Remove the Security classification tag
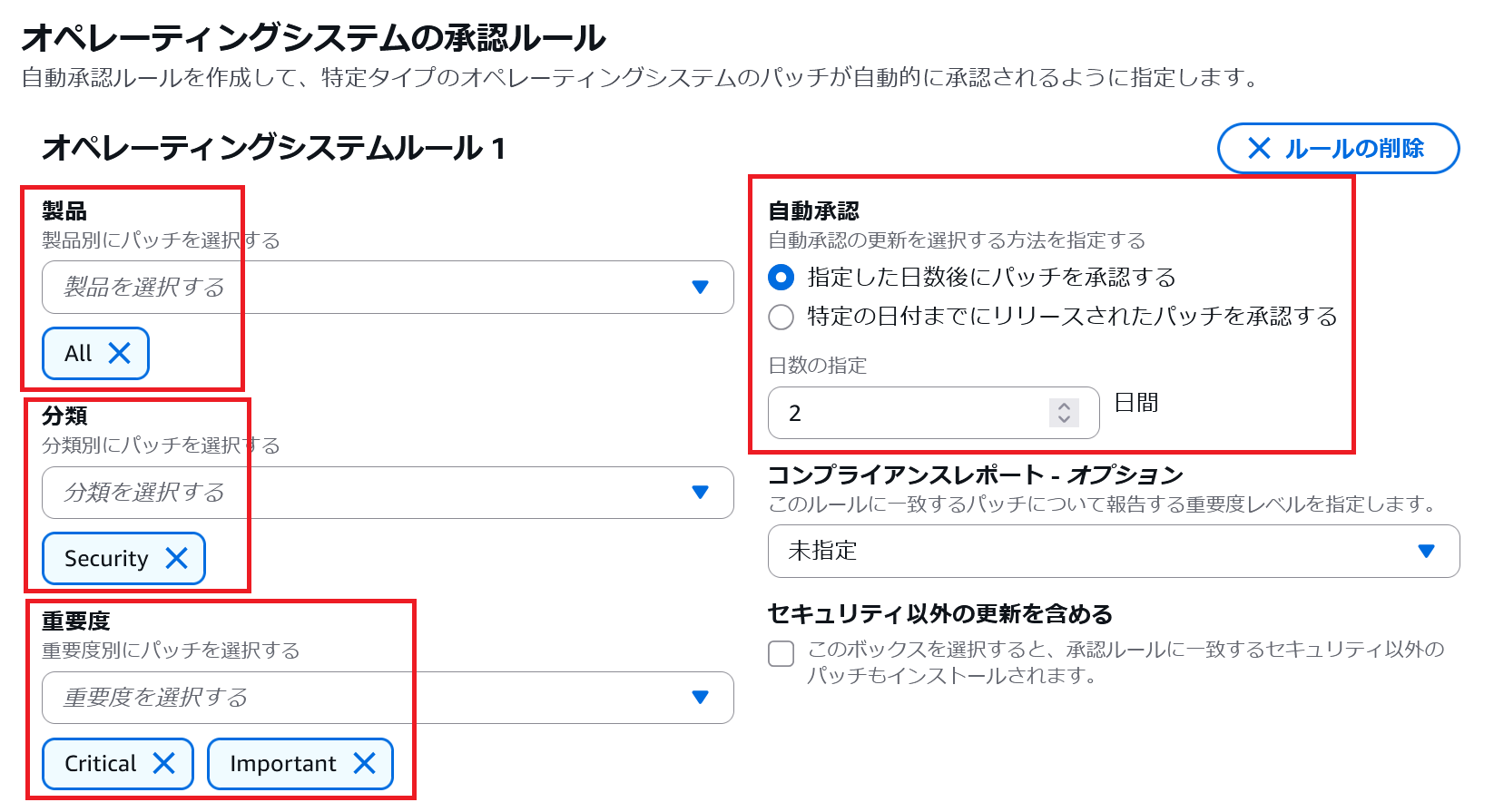Viewport: 1494px width, 812px height. coord(177,558)
